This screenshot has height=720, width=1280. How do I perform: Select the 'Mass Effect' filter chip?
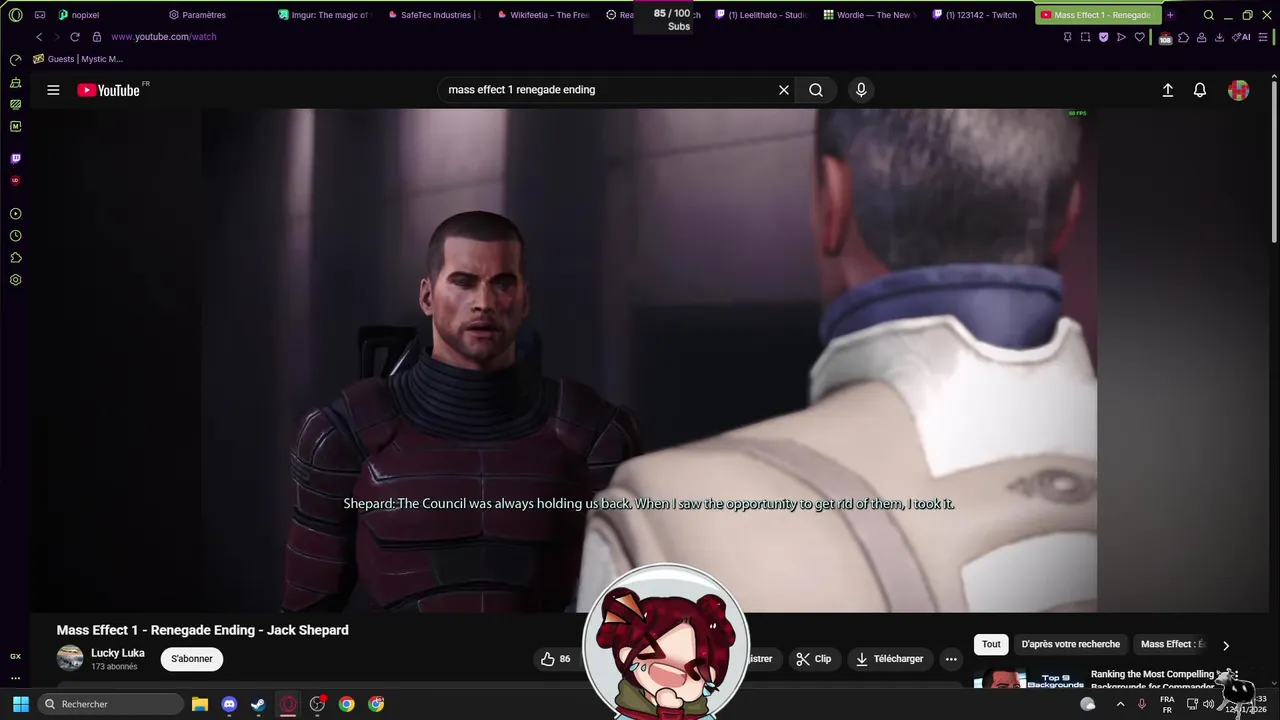pos(1173,644)
